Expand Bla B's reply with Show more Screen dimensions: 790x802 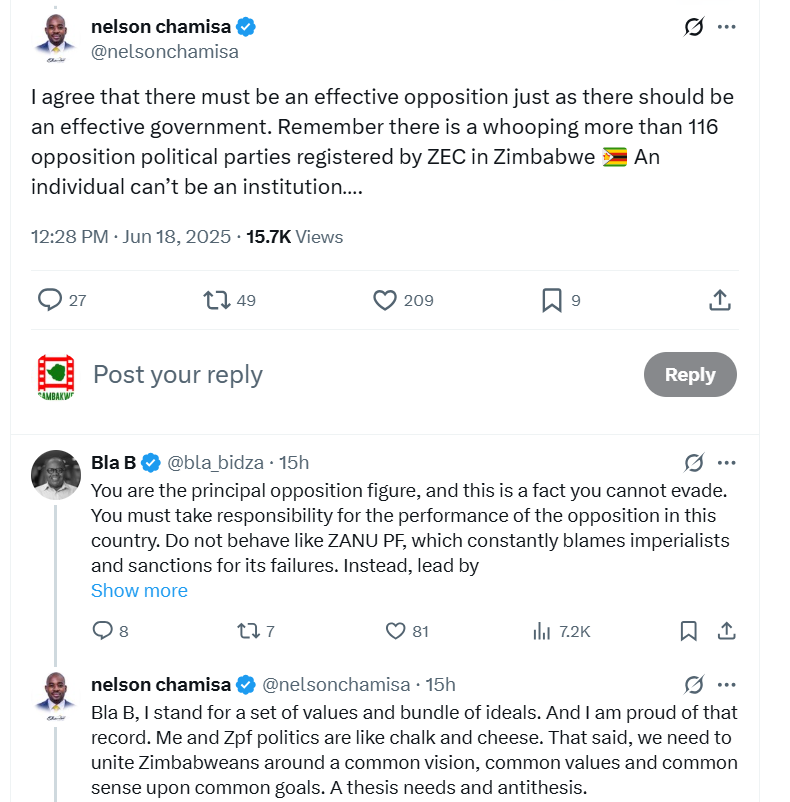(139, 590)
